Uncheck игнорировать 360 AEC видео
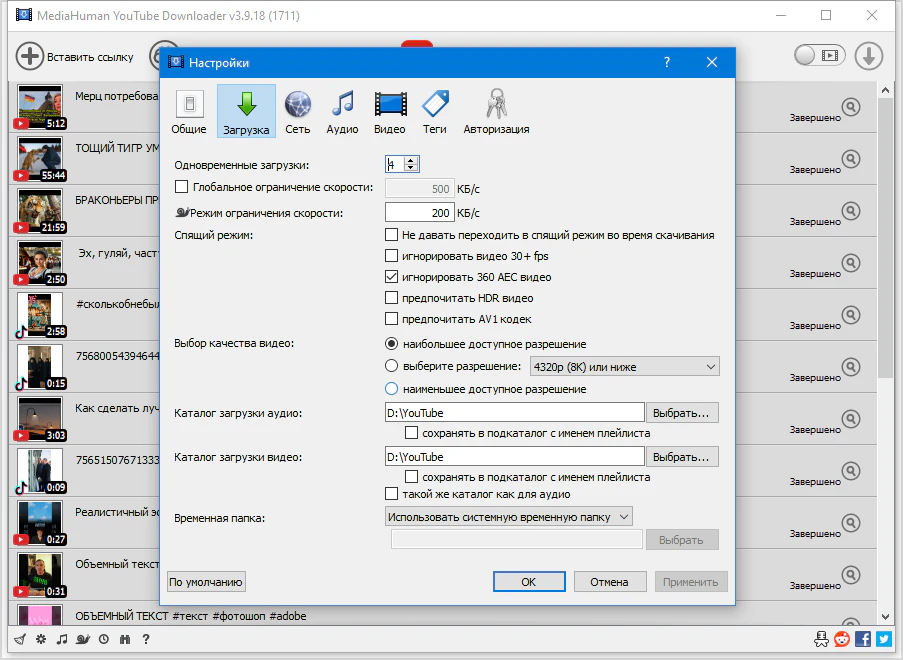This screenshot has height=660, width=903. tap(392, 277)
